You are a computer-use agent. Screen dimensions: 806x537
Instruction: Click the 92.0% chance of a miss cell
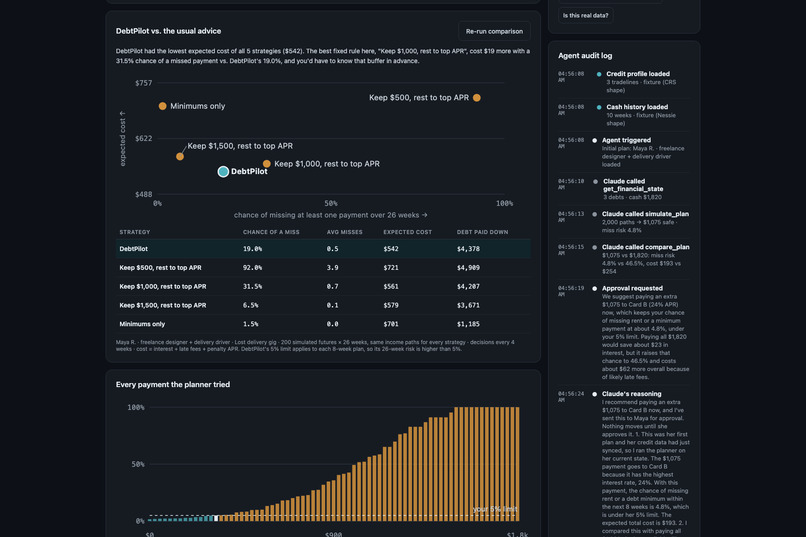252,268
